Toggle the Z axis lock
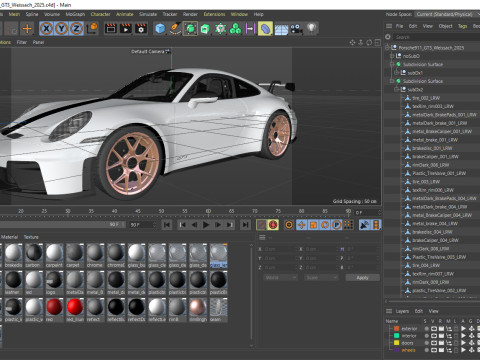 click(x=76, y=29)
